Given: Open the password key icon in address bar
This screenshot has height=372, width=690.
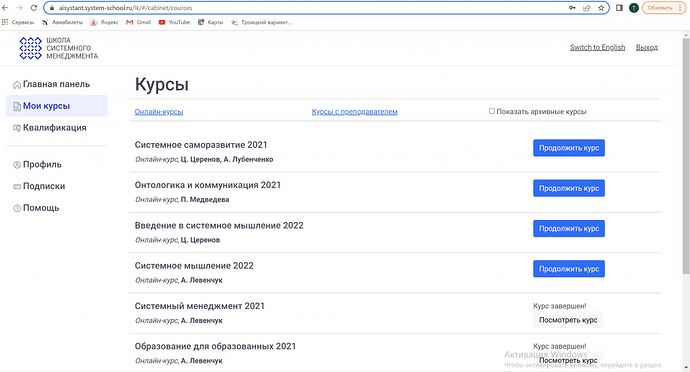Looking at the screenshot, I should point(572,8).
